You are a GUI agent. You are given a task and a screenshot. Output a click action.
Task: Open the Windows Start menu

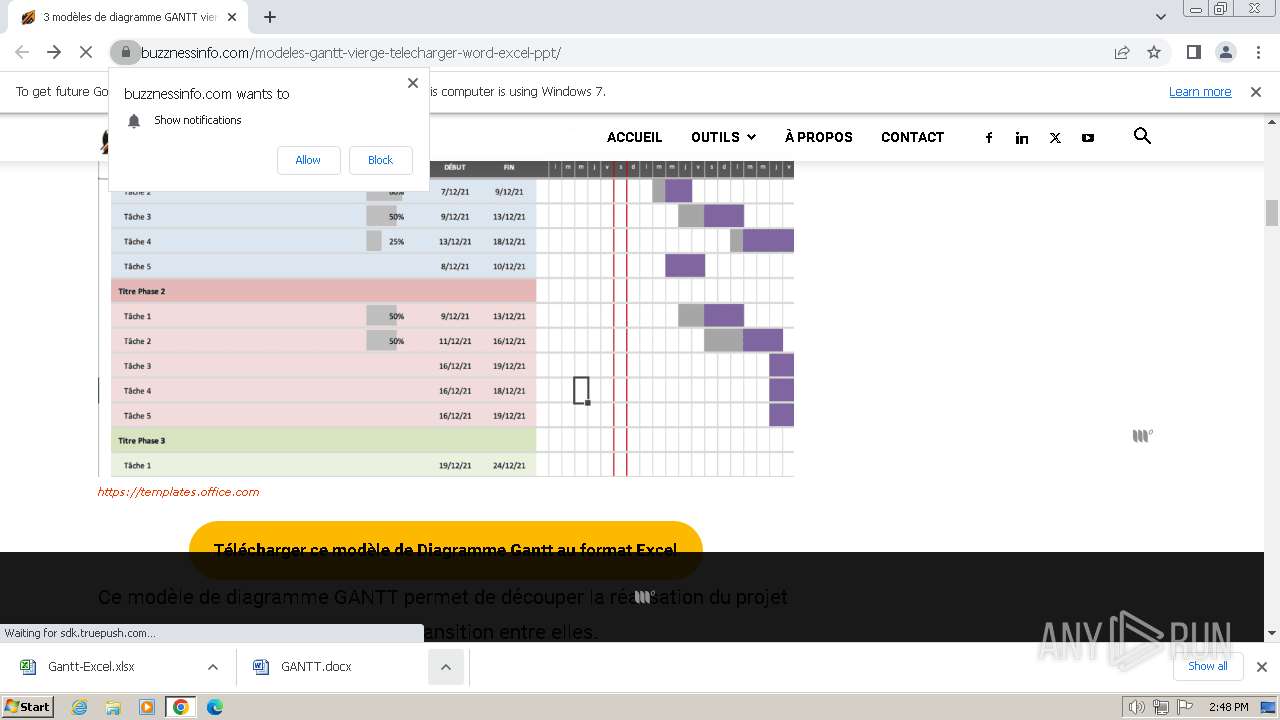pyautogui.click(x=27, y=706)
